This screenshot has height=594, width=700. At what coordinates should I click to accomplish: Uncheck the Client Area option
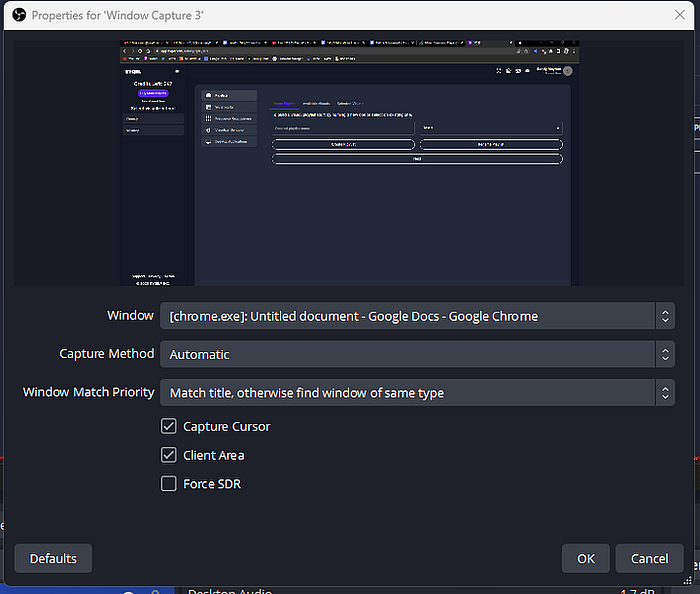[x=169, y=455]
